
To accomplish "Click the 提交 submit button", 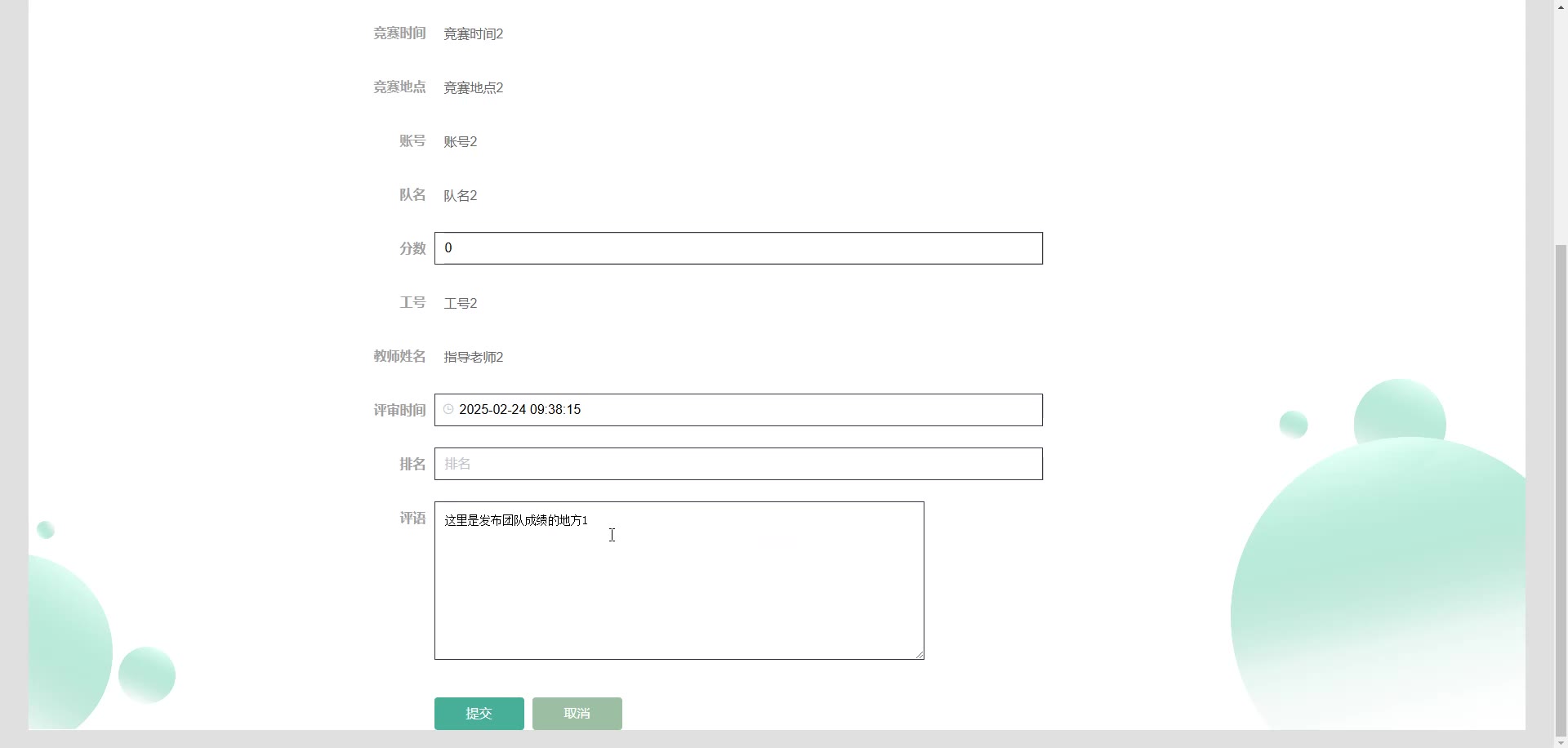I will click(479, 714).
